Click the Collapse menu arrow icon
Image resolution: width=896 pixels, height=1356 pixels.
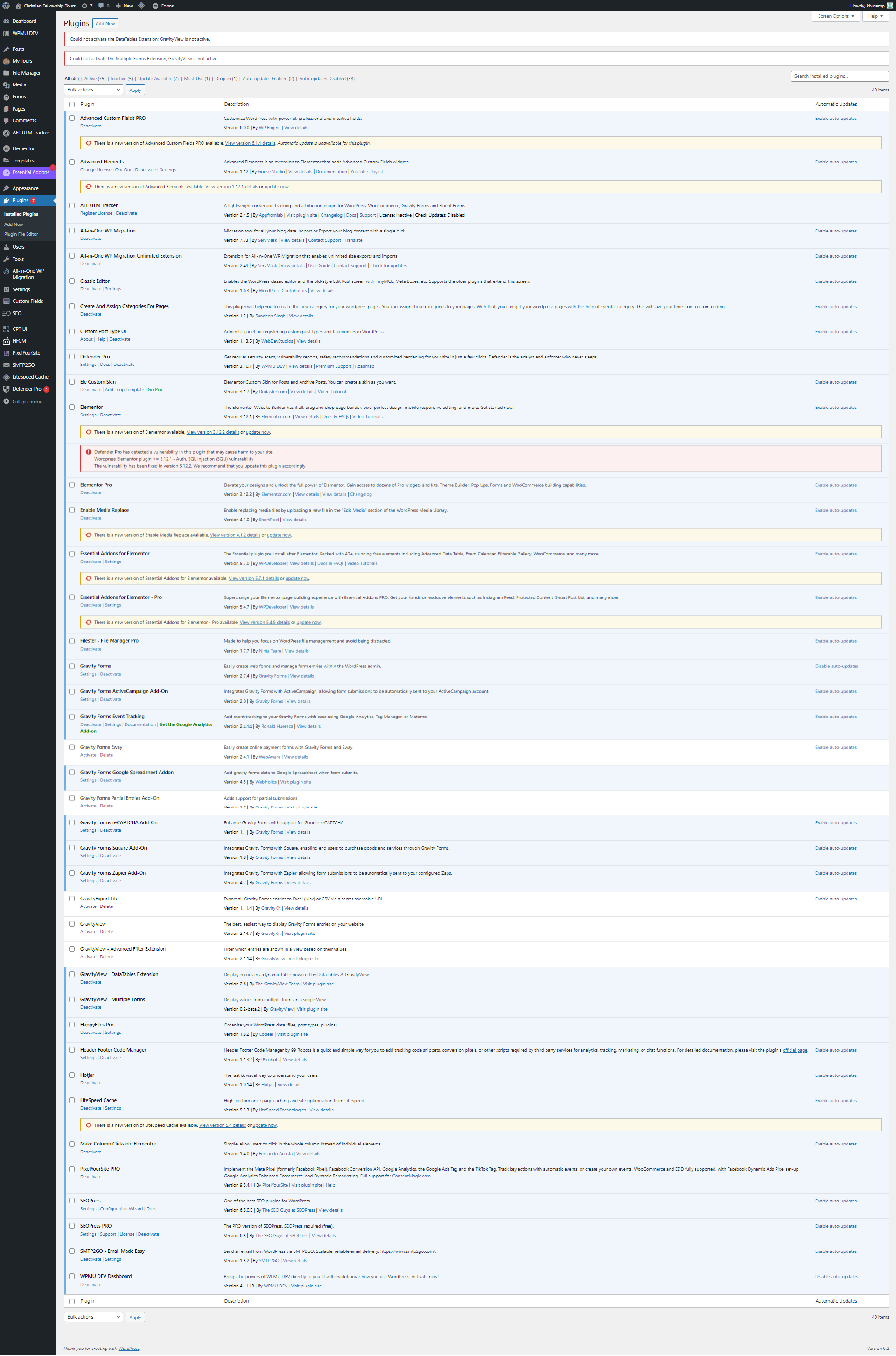[x=6, y=402]
